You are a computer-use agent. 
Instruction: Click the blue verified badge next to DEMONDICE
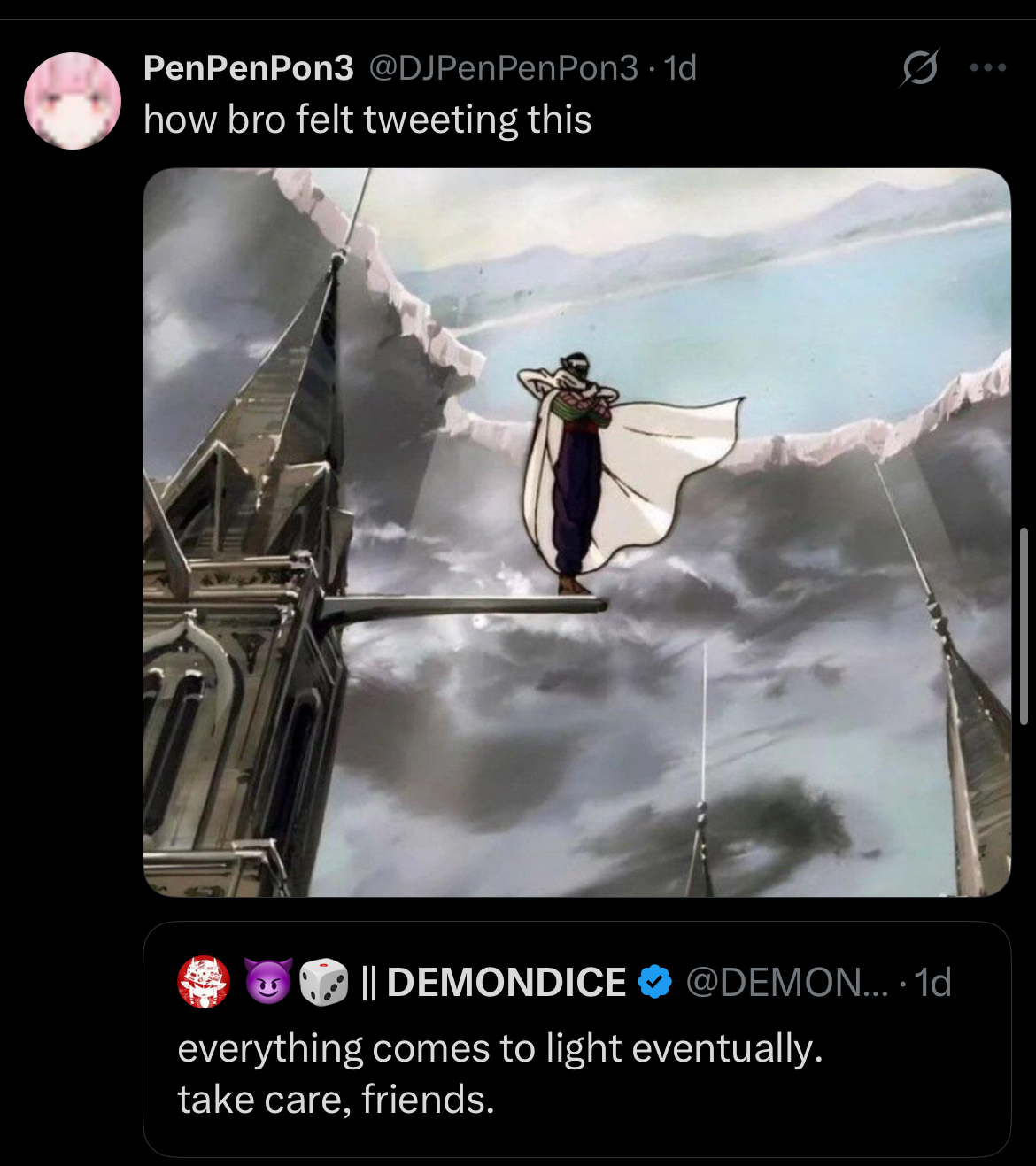[654, 982]
